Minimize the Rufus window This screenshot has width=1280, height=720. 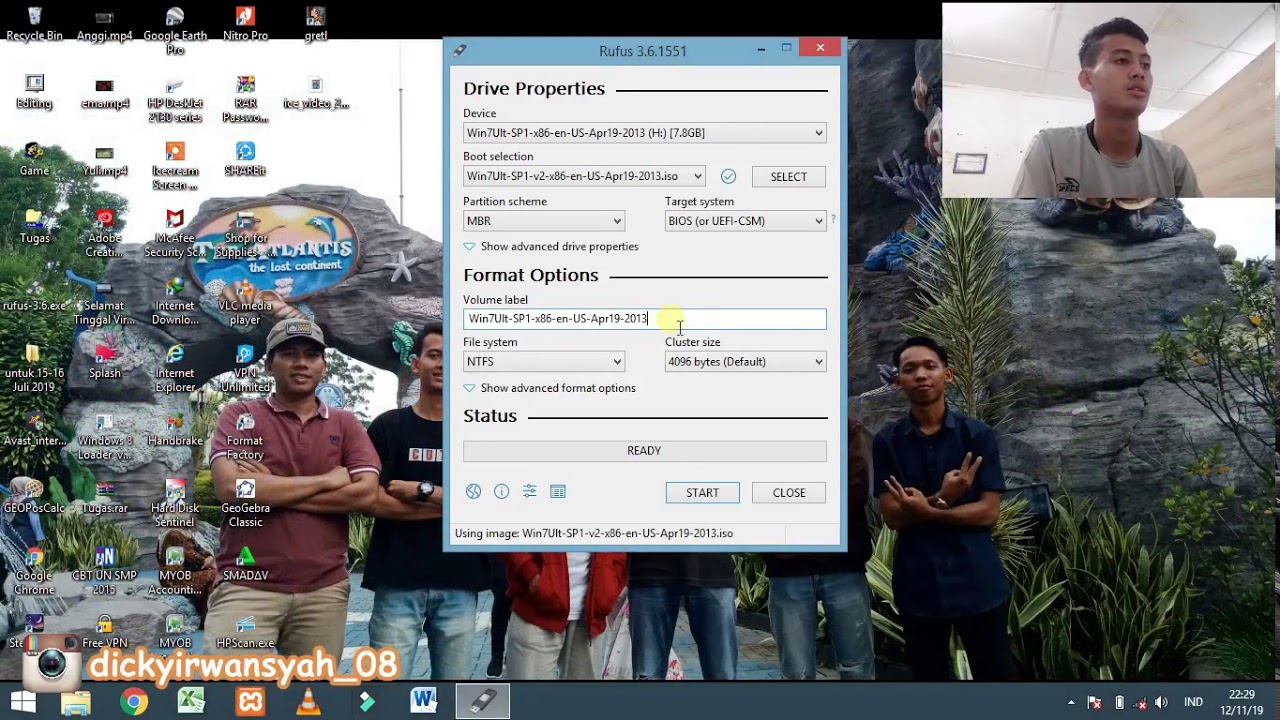[x=761, y=48]
